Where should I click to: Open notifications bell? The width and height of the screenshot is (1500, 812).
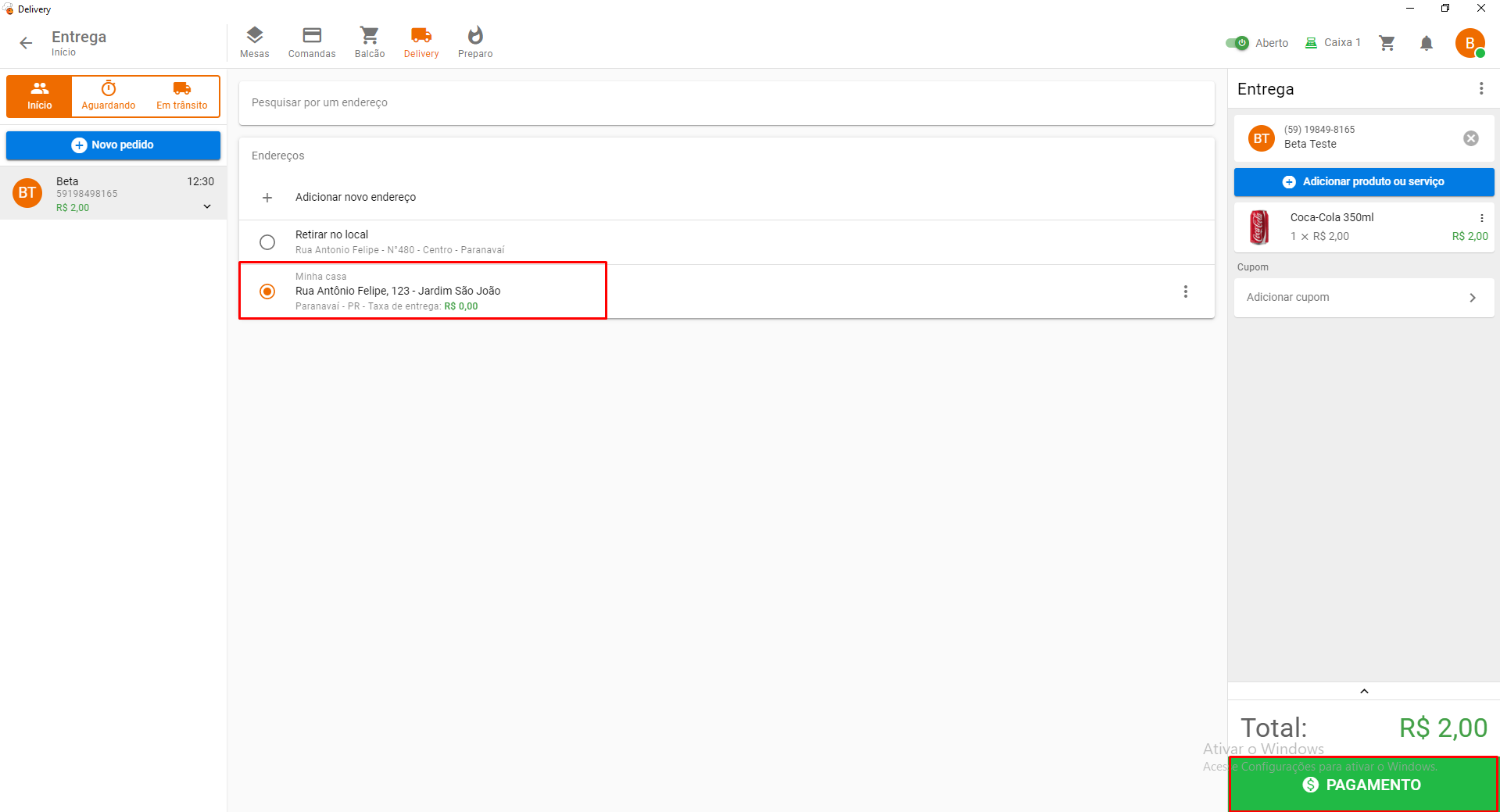[x=1427, y=43]
